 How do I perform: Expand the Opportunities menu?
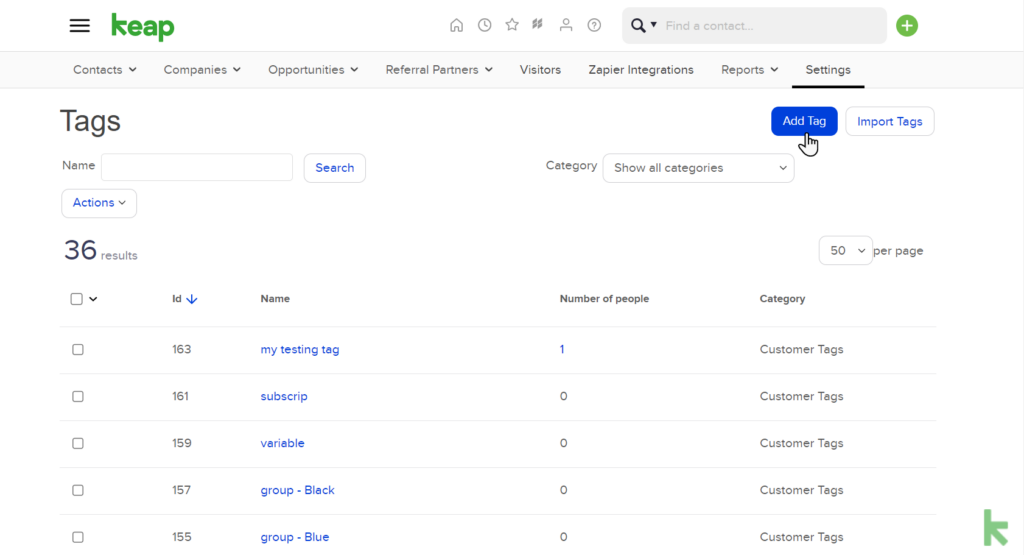pos(313,70)
